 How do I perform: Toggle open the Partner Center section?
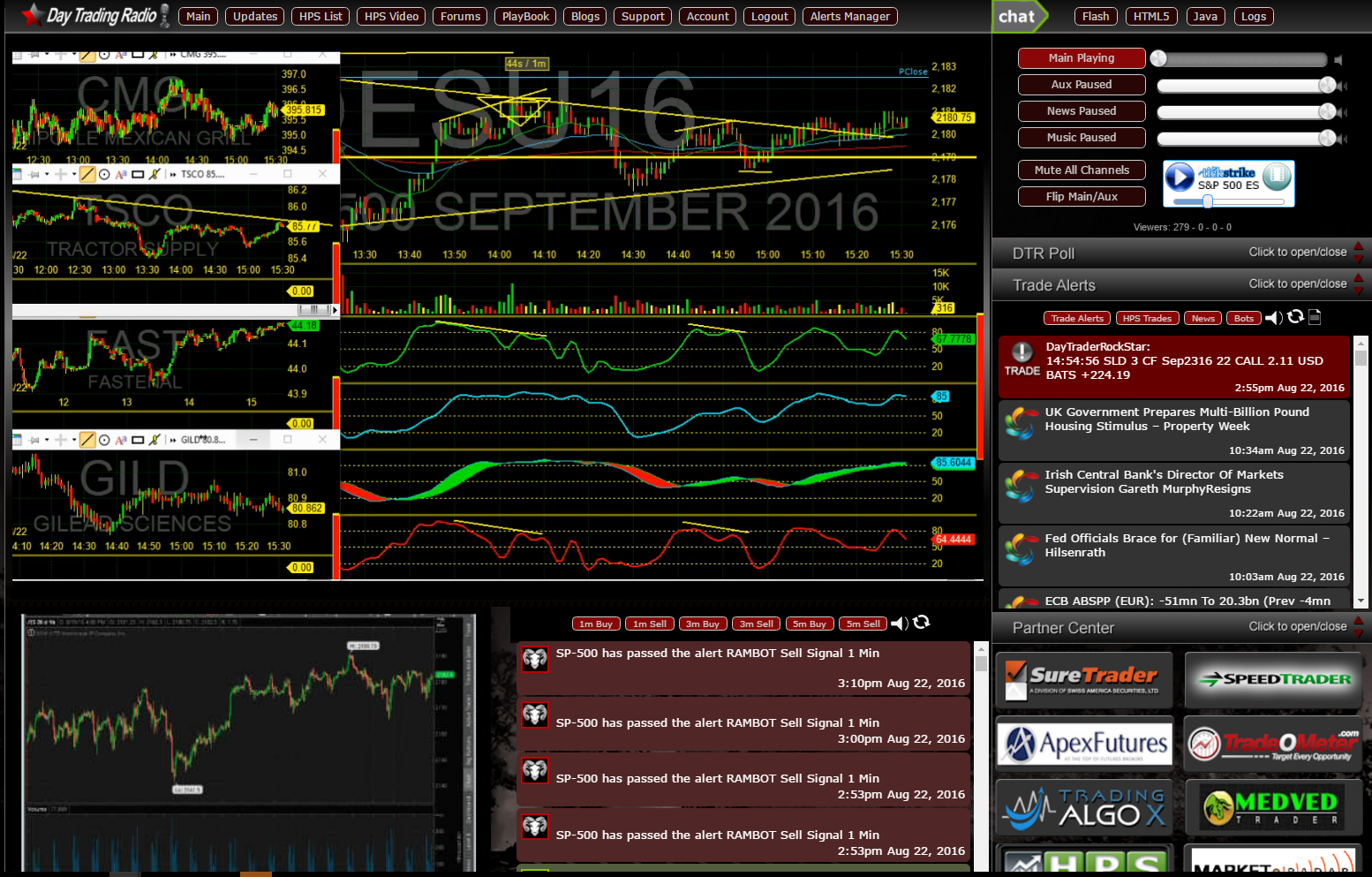(1297, 627)
